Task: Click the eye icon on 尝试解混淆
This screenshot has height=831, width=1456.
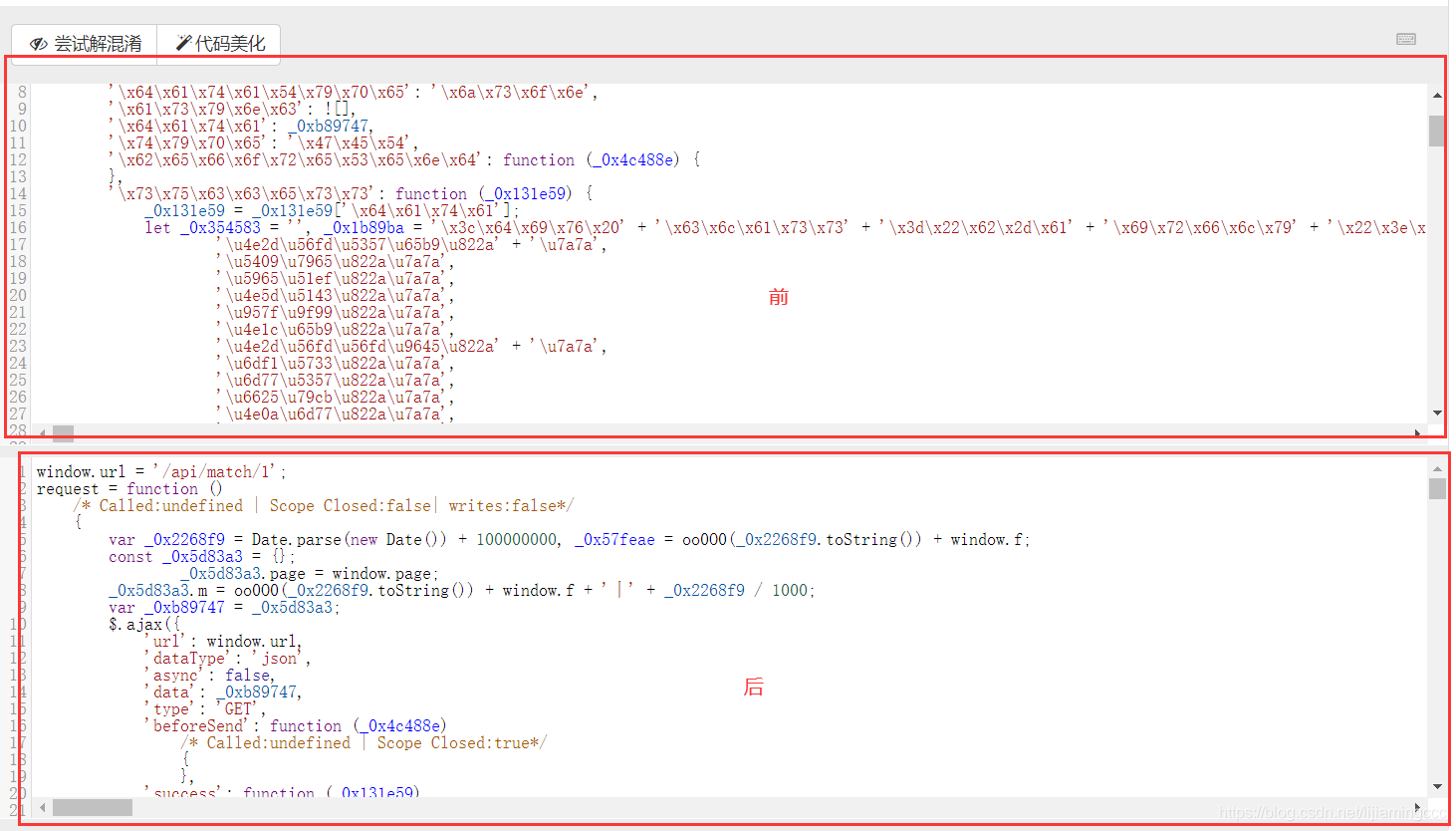Action: 39,44
